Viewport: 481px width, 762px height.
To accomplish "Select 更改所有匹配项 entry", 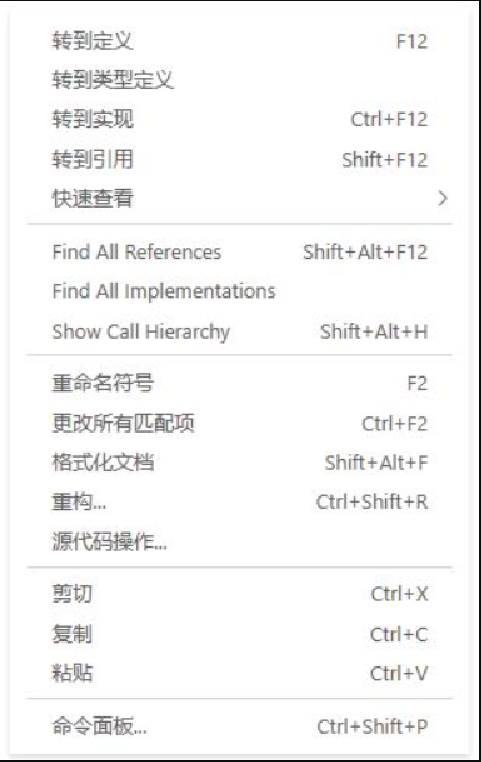I will click(240, 423).
